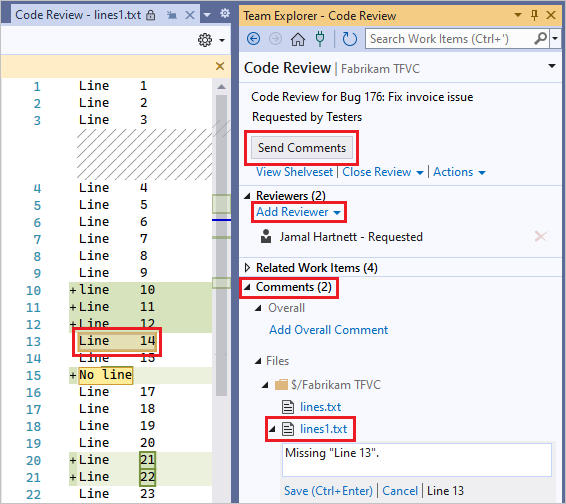
Task: Cancel the comment edit
Action: click(400, 491)
